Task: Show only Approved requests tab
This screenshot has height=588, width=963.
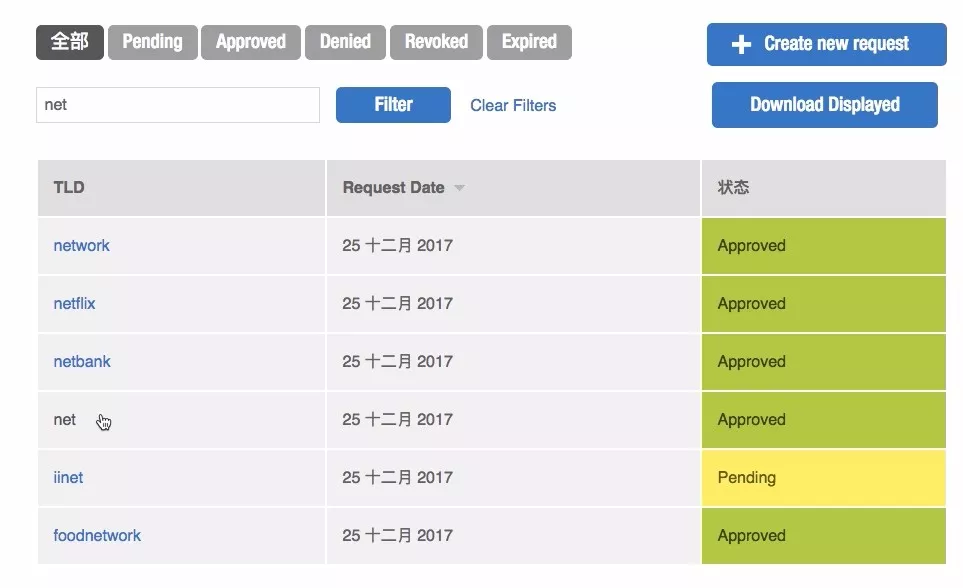Action: pos(250,42)
